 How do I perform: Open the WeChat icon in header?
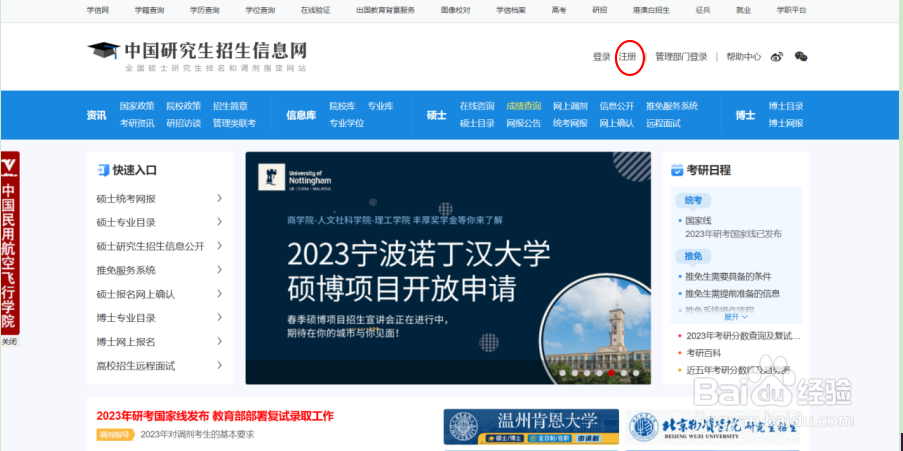(800, 56)
